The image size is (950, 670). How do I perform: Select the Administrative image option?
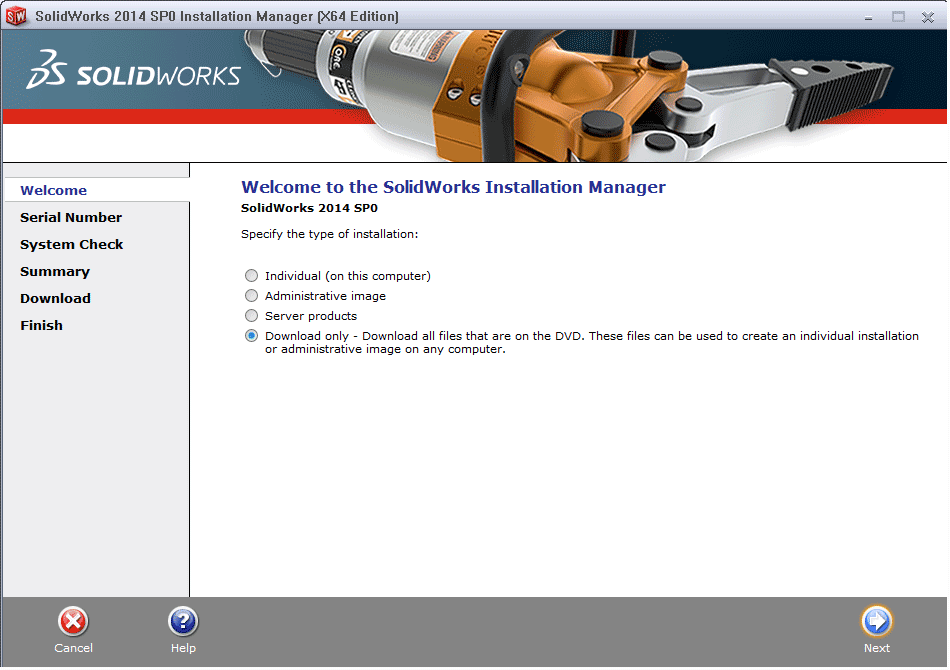pyautogui.click(x=251, y=295)
